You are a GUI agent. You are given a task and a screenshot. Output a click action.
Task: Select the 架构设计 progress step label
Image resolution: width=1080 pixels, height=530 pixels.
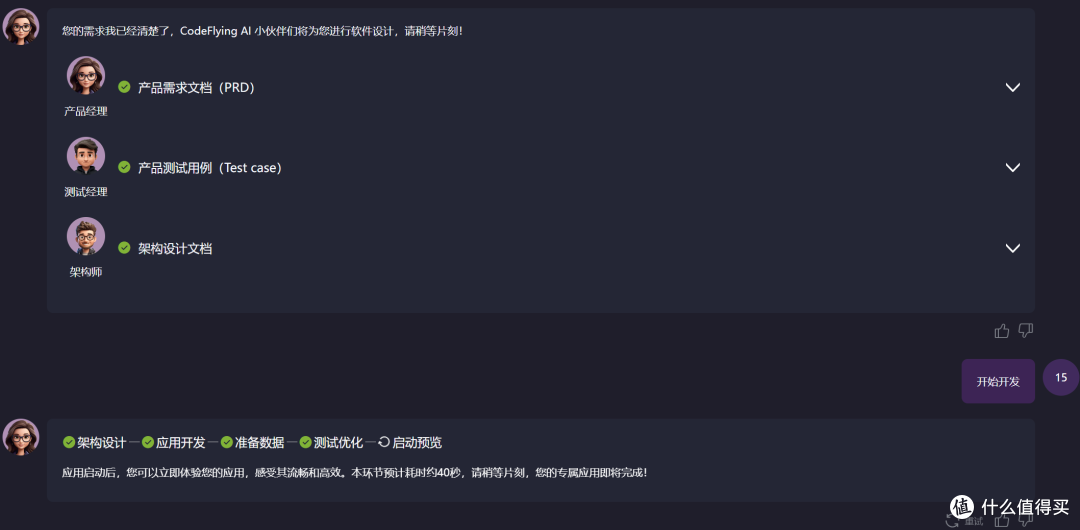coord(102,442)
